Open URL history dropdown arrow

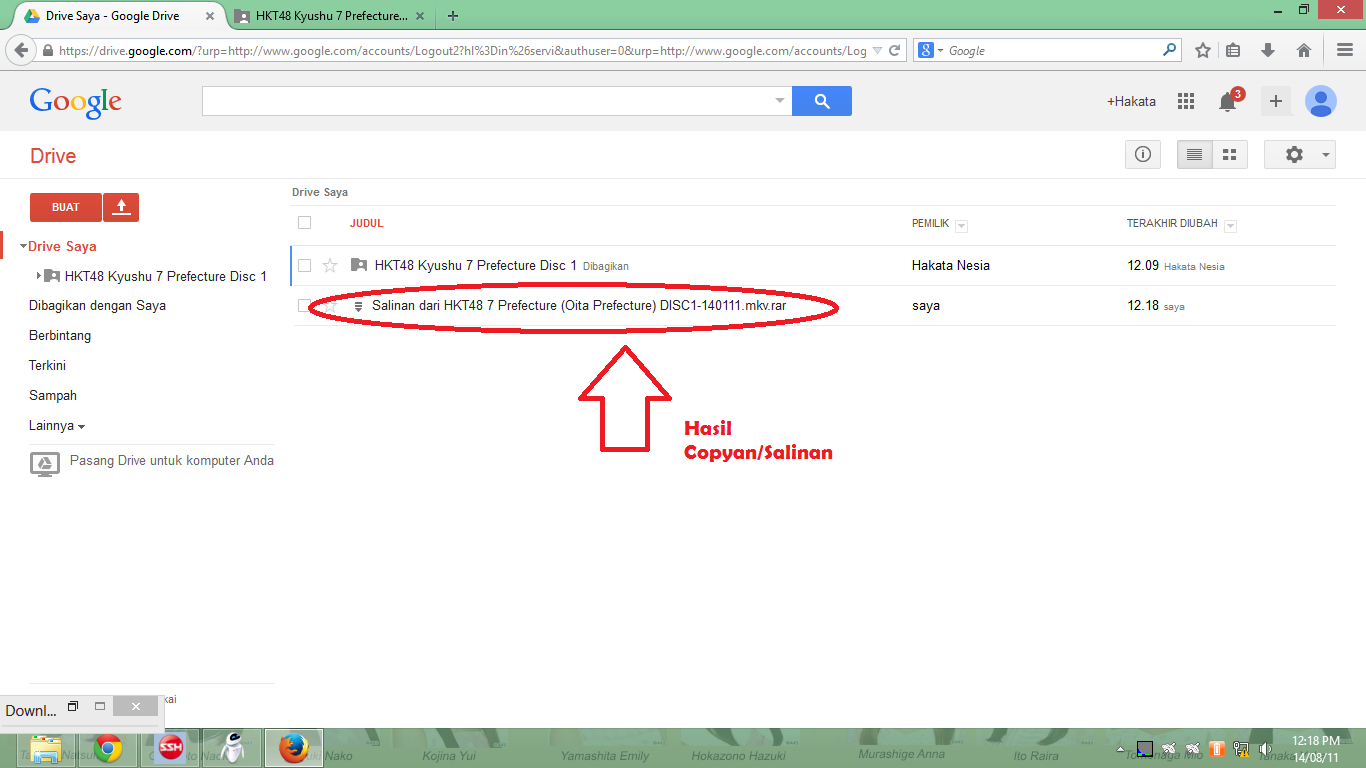click(877, 50)
